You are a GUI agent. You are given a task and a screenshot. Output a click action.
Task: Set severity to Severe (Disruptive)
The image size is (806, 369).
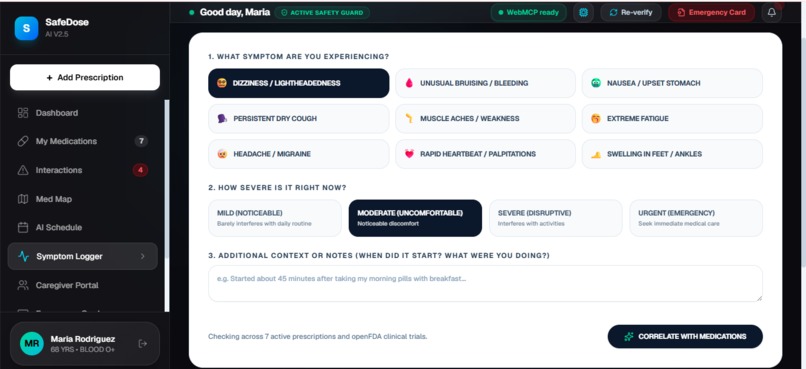coord(555,218)
